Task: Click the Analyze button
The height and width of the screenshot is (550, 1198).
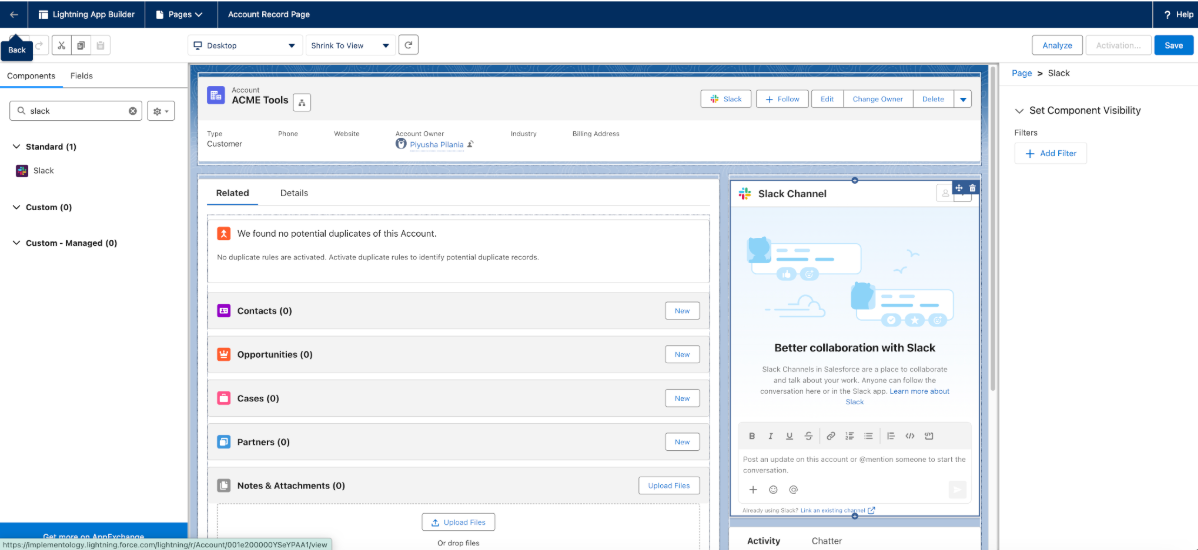Action: click(x=1057, y=45)
